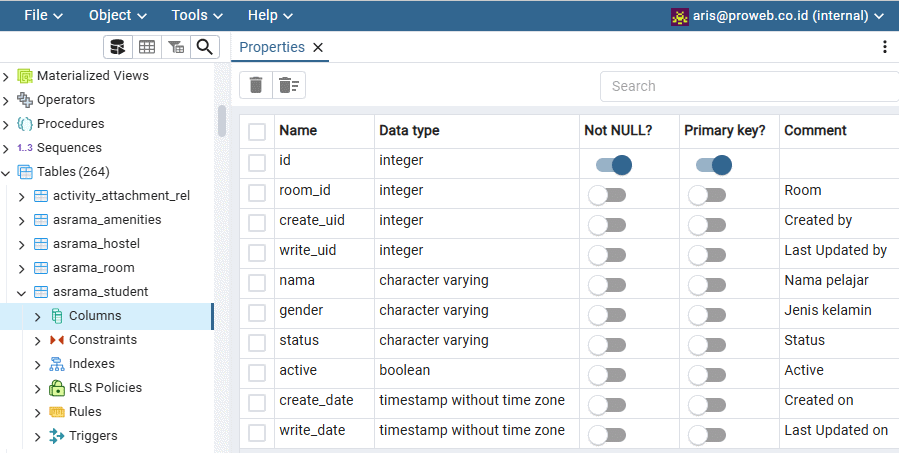Open the three-dot panel options menu
899x453 pixels.
tap(885, 47)
